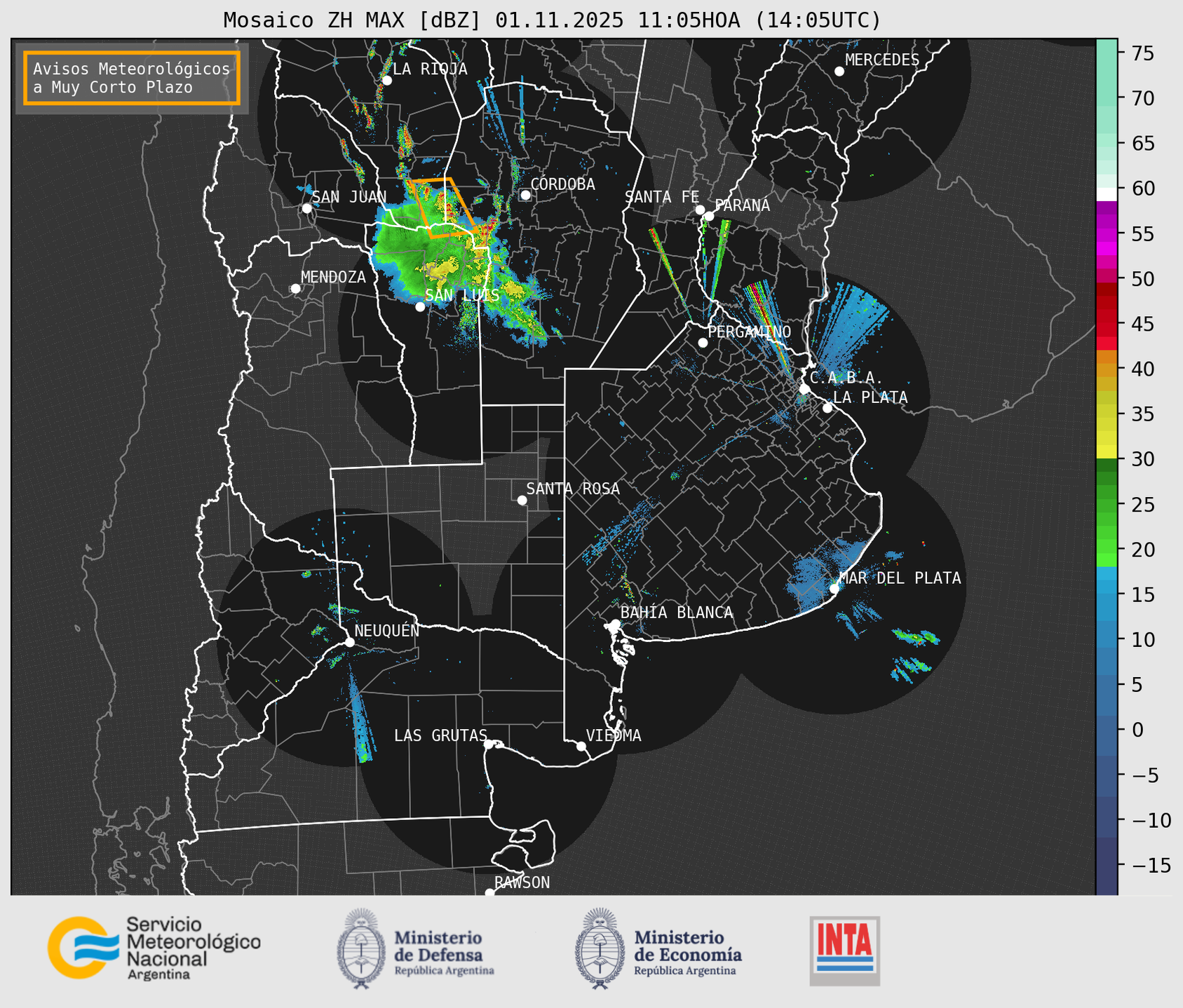This screenshot has height=1008, width=1183.
Task: Select the Mercedes city marker dot
Action: (x=839, y=71)
